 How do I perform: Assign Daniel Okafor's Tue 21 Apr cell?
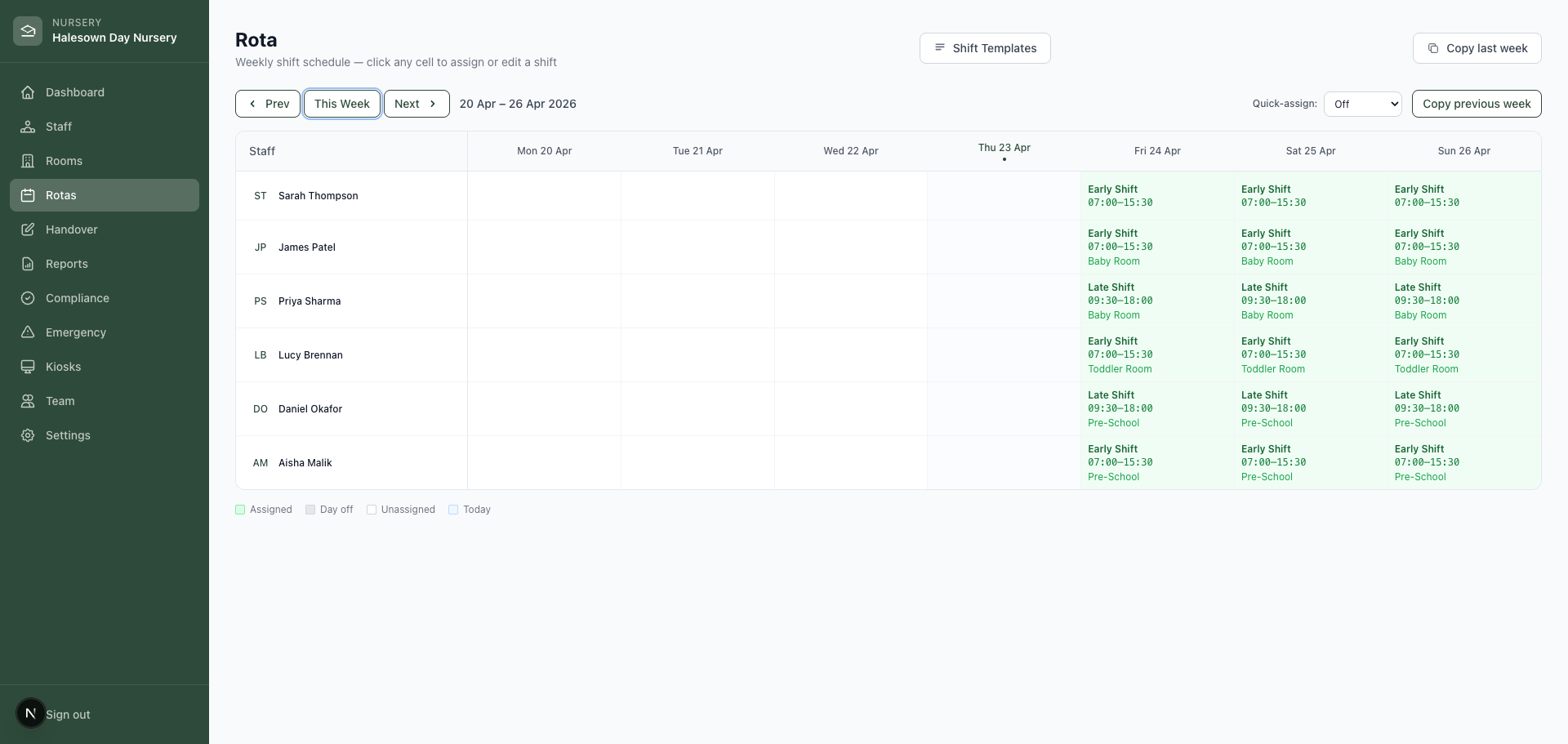point(698,409)
